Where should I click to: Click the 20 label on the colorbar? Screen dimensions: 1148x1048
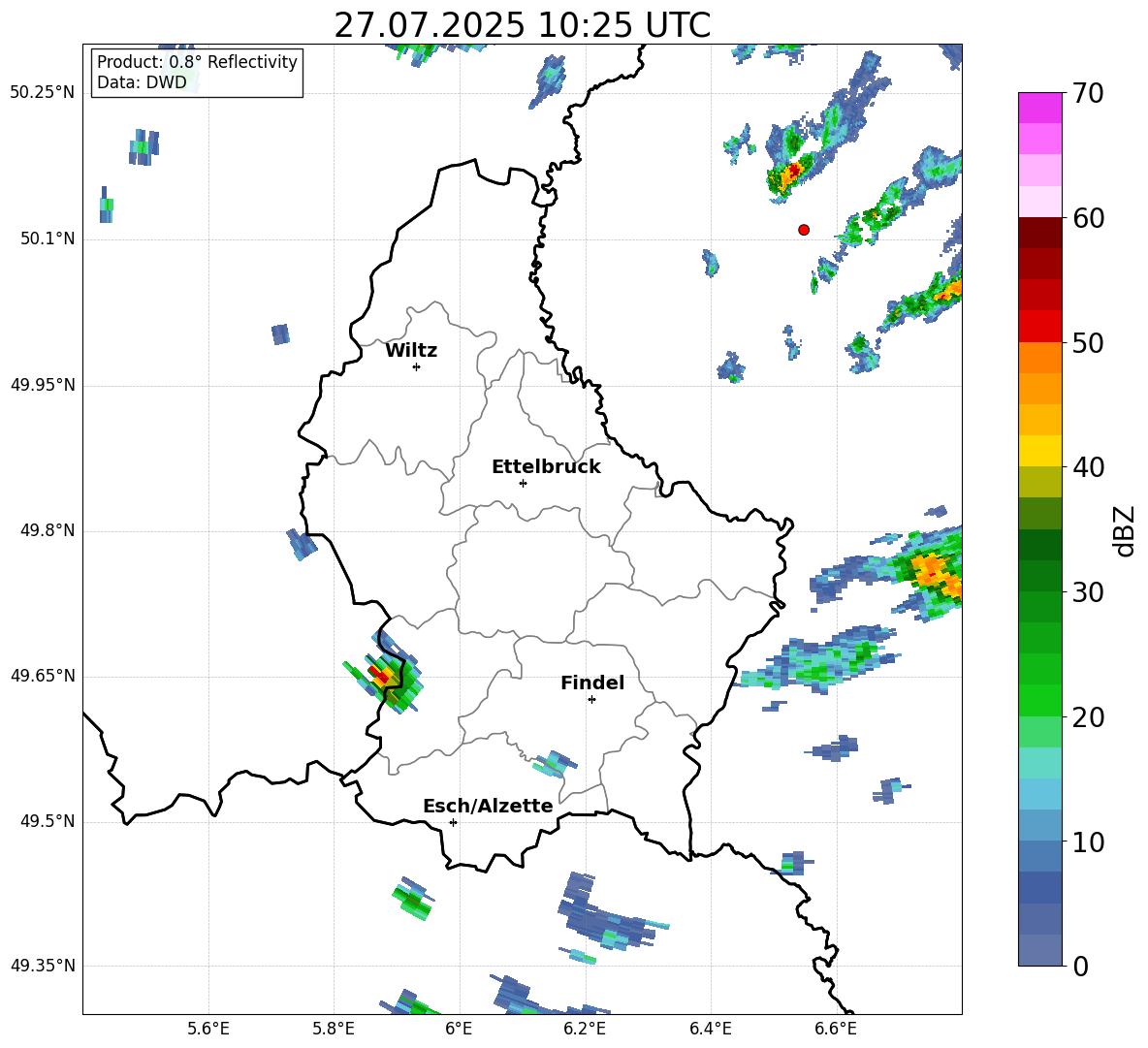click(1087, 717)
